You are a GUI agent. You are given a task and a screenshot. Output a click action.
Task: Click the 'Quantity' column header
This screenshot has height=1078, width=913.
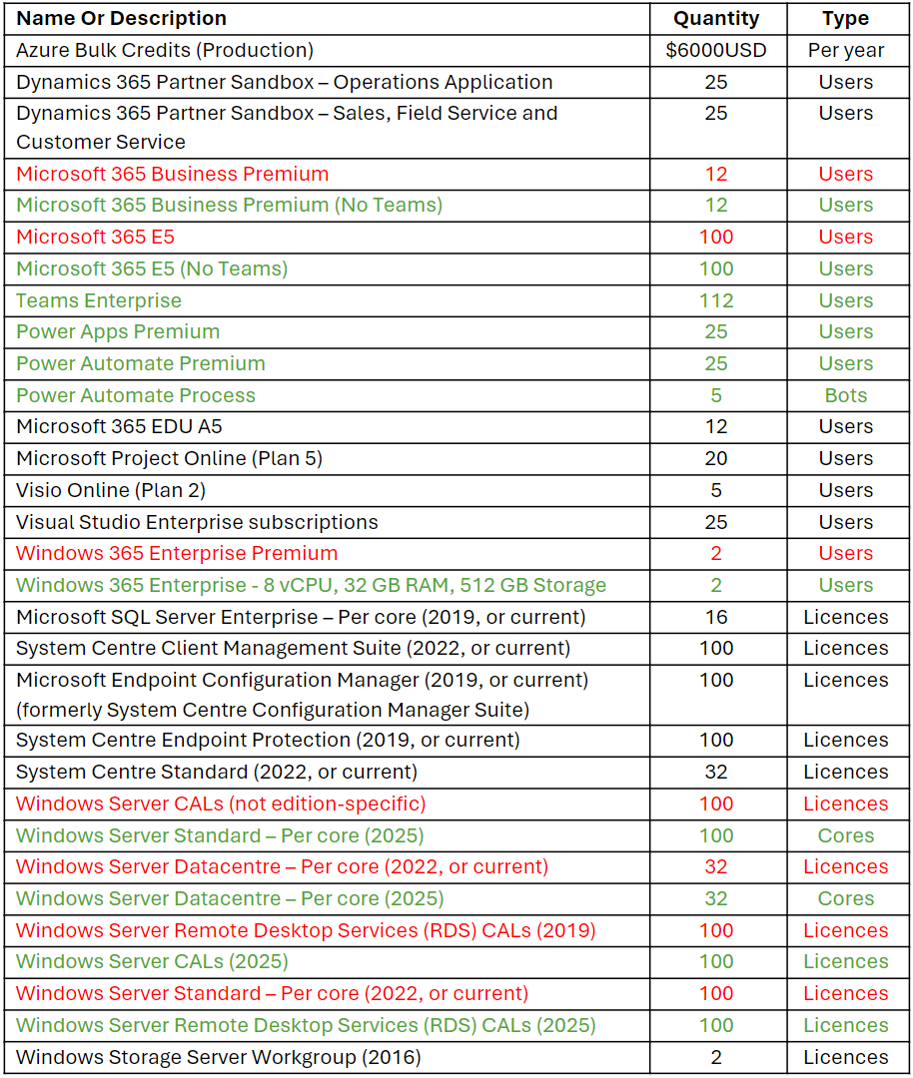click(716, 19)
